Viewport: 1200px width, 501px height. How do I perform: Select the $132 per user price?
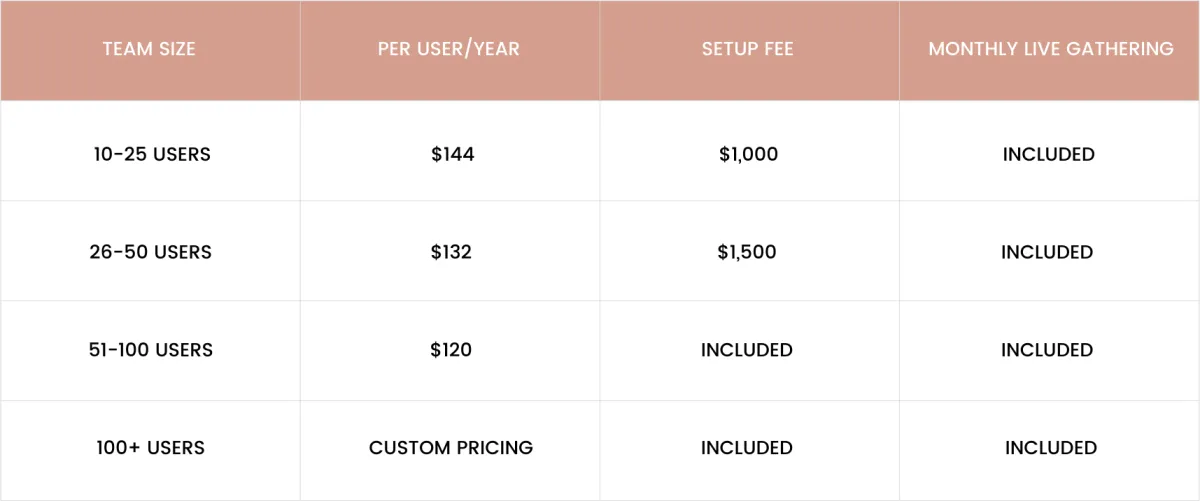(451, 252)
